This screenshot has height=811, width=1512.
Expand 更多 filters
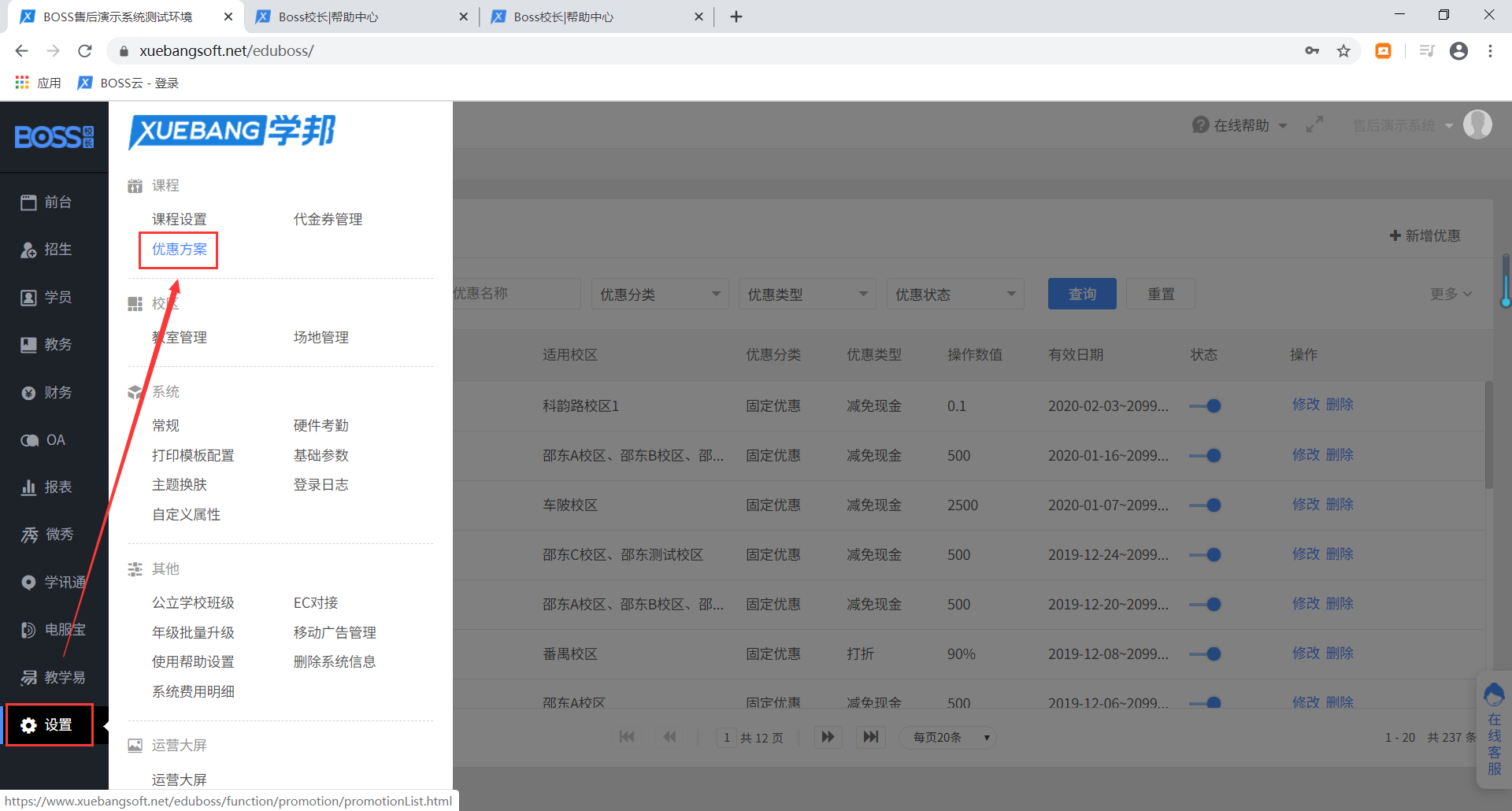point(1451,294)
